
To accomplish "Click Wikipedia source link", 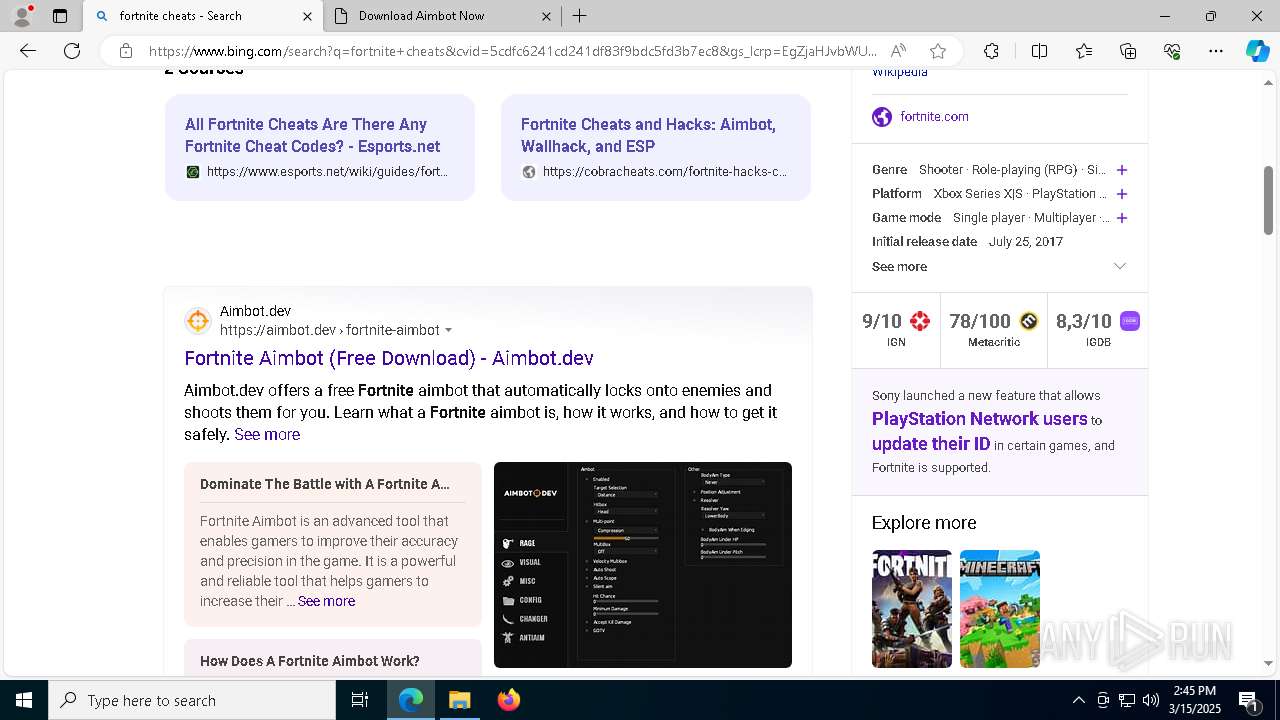I will click(900, 73).
